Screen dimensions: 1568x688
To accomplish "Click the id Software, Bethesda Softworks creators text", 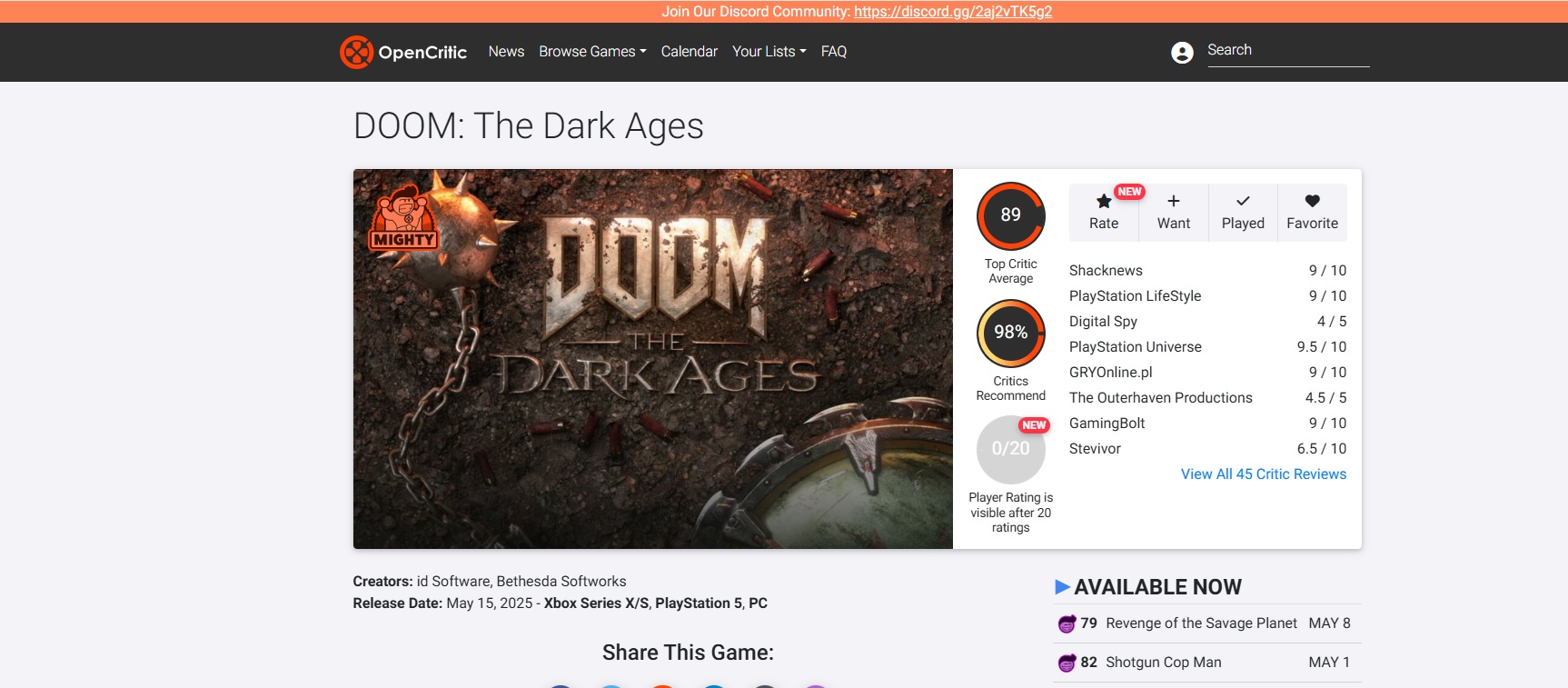I will pyautogui.click(x=521, y=582).
